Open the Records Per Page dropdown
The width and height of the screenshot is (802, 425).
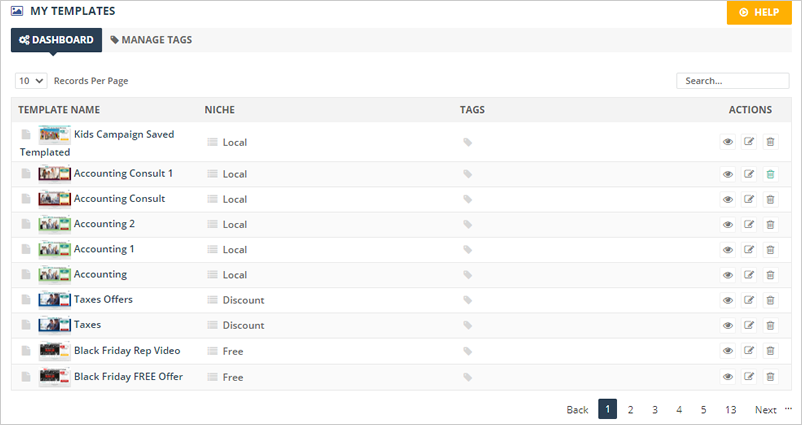coord(31,81)
